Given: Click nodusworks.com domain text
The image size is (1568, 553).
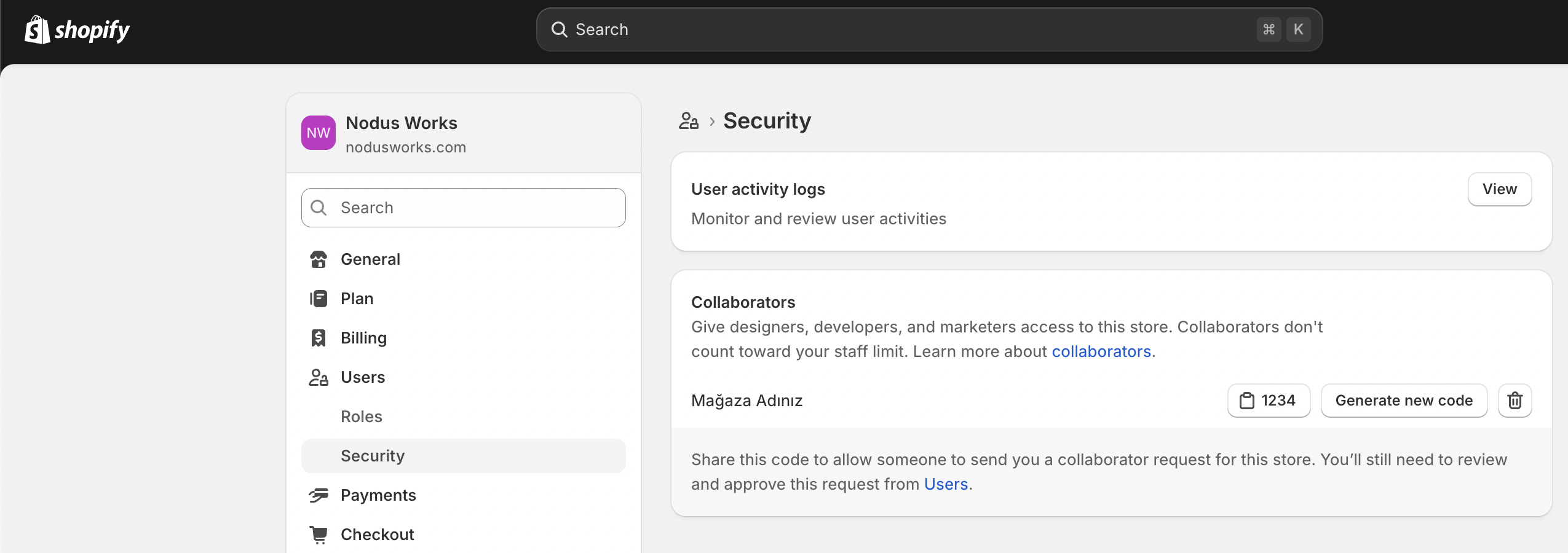Looking at the screenshot, I should point(406,147).
